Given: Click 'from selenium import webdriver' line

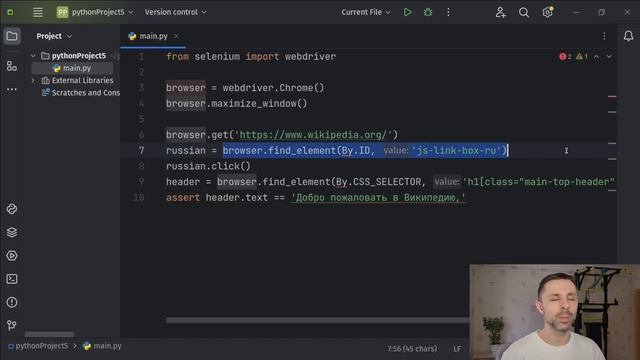Looking at the screenshot, I should 251,56.
